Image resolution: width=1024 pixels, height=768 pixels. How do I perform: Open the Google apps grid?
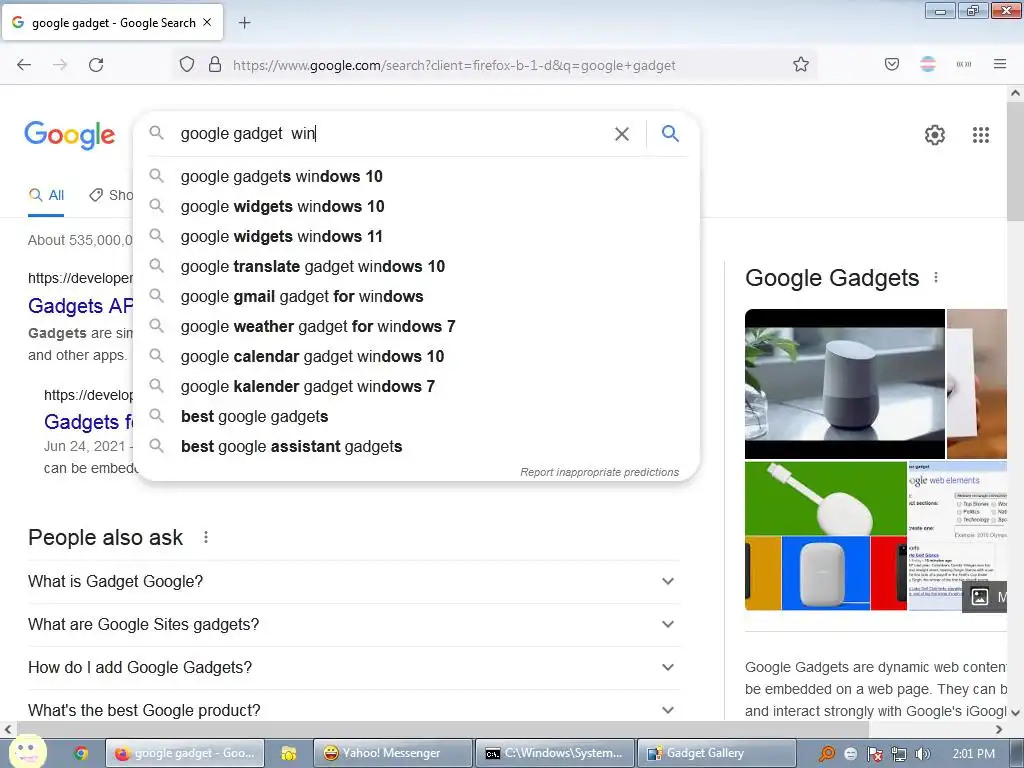pyautogui.click(x=980, y=135)
